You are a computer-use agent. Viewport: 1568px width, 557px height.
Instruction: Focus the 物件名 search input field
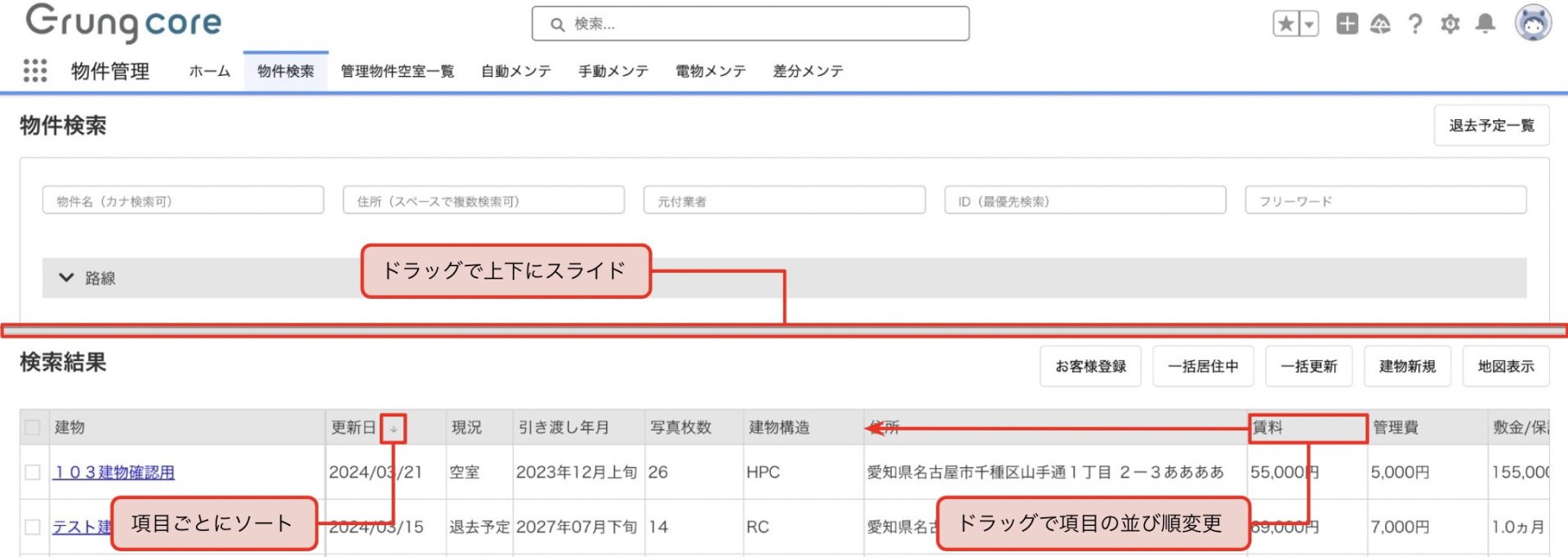(x=183, y=201)
